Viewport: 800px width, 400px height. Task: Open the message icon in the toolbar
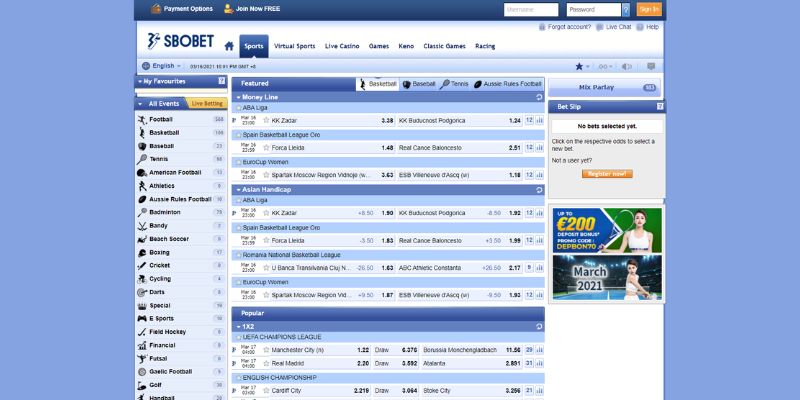pos(651,66)
